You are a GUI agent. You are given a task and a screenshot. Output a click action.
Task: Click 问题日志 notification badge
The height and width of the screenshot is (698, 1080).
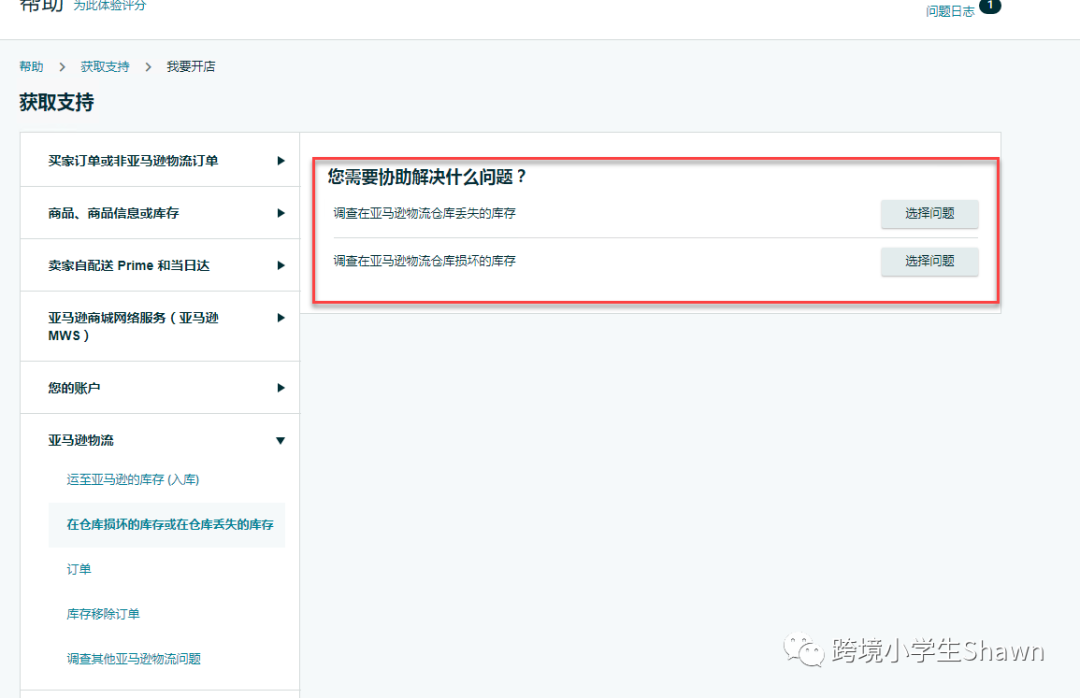click(x=990, y=6)
